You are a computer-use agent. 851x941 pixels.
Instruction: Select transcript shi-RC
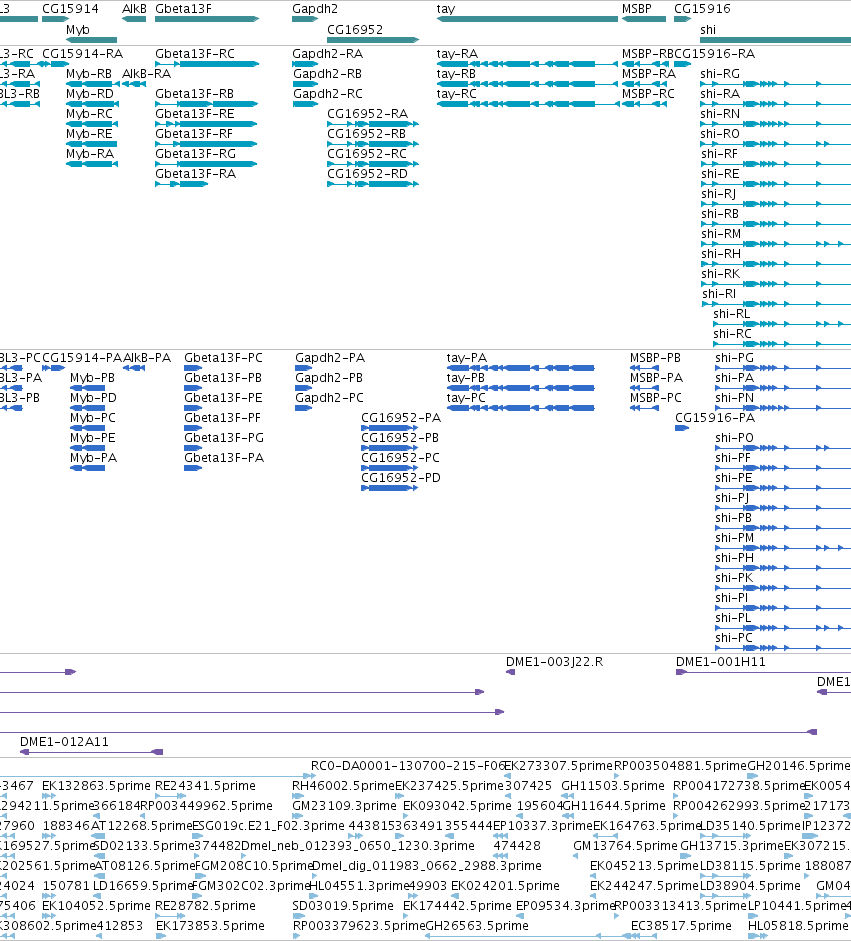pos(732,334)
